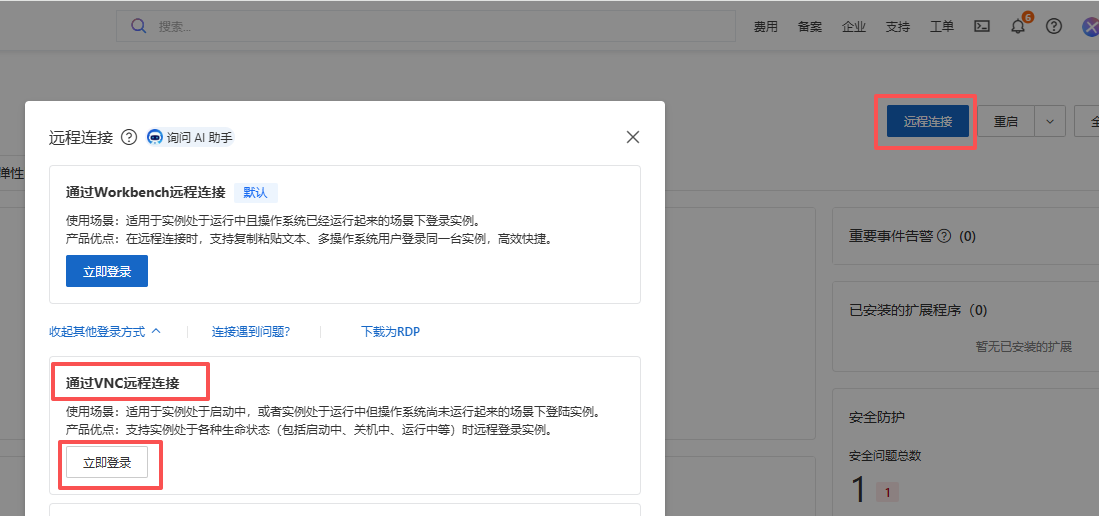The height and width of the screenshot is (516, 1099).
Task: Click the 通过VNC远程连接 heading
Action: (123, 383)
